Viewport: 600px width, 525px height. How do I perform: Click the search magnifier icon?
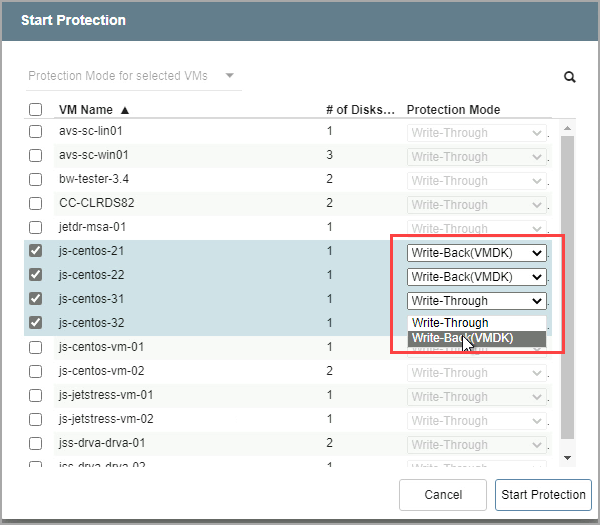click(x=570, y=77)
